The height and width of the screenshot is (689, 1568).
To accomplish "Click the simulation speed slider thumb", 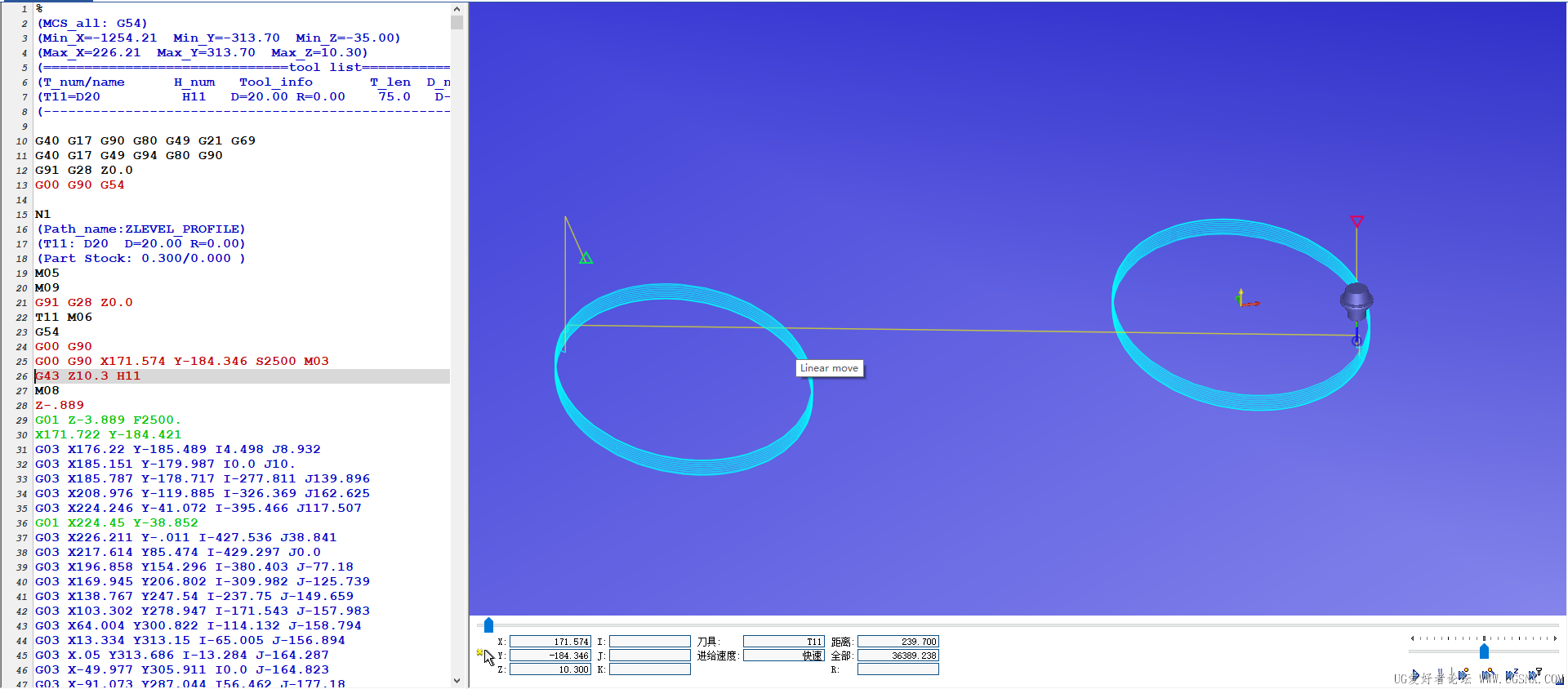I will click(1484, 651).
